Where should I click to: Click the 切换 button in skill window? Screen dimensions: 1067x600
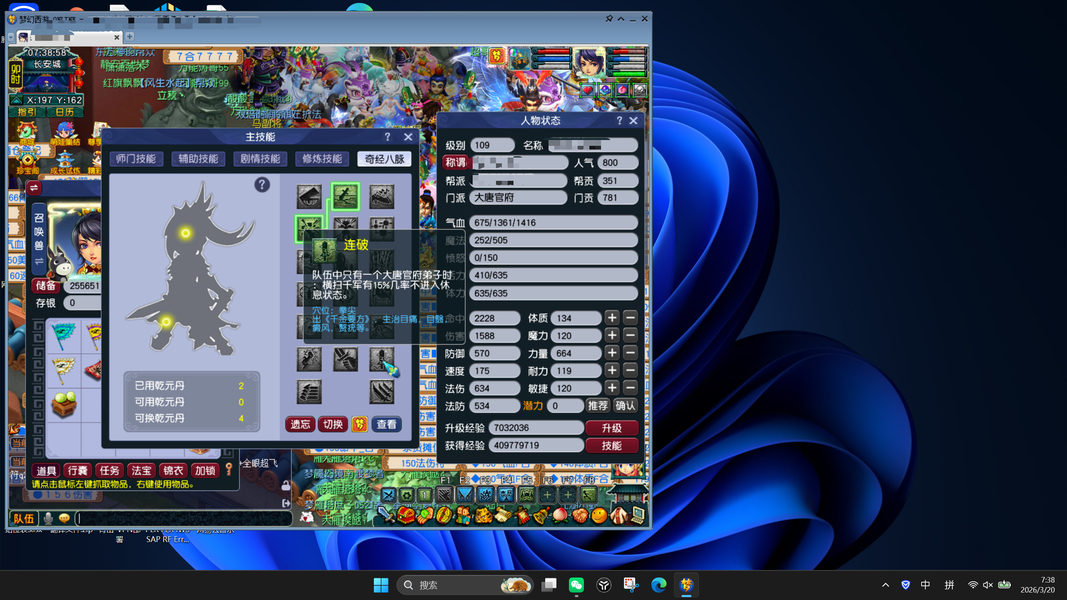(x=333, y=424)
